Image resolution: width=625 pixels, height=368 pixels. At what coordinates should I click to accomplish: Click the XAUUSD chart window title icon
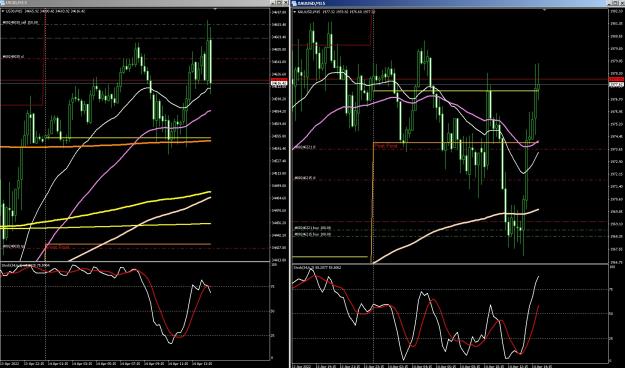point(295,3)
